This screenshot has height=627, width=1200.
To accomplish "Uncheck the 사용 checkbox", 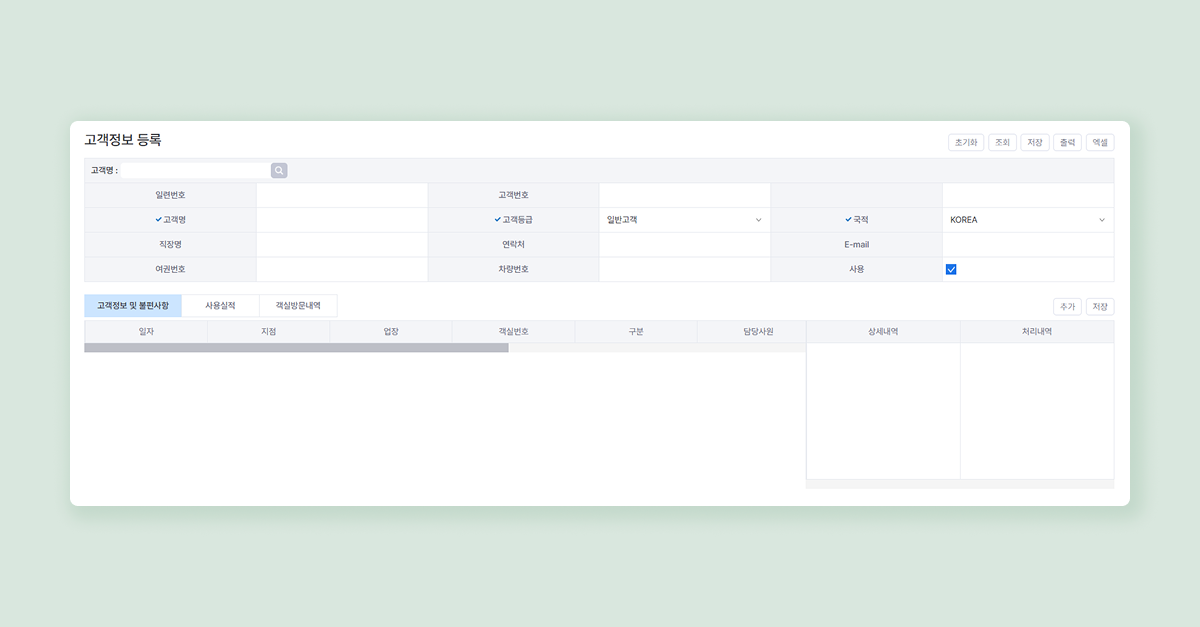I will click(x=951, y=269).
